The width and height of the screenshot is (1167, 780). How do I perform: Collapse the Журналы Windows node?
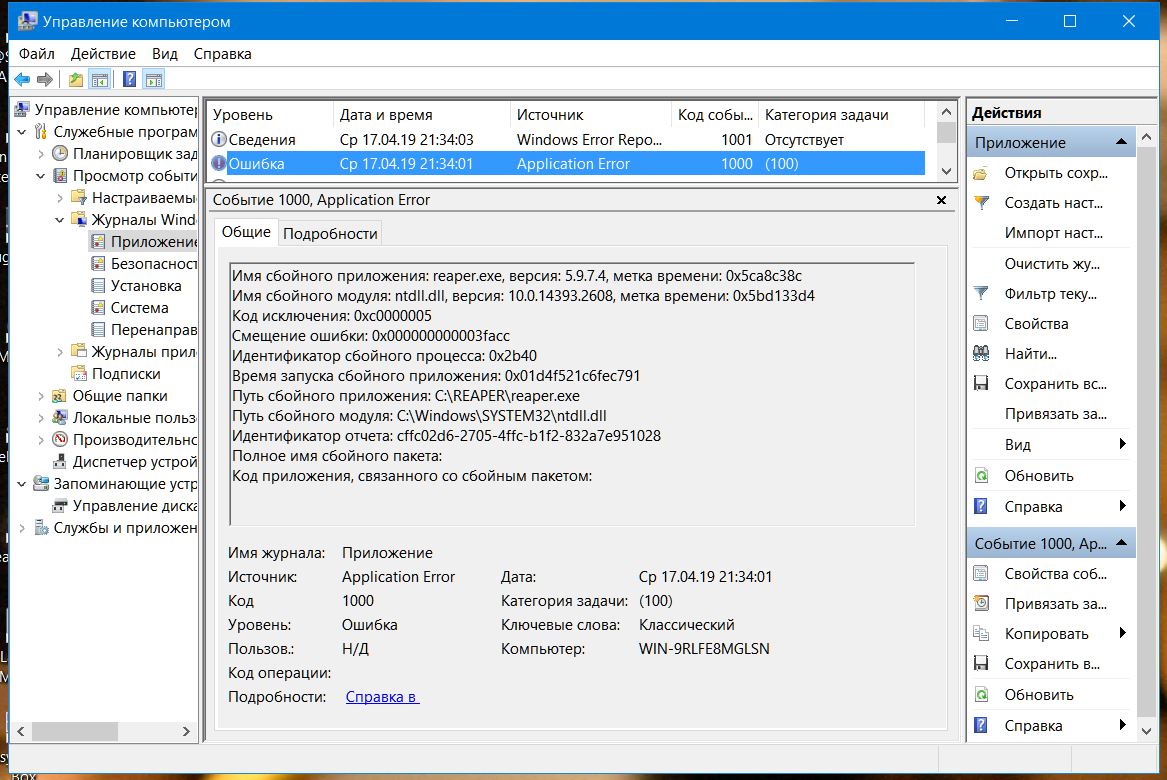coord(60,220)
